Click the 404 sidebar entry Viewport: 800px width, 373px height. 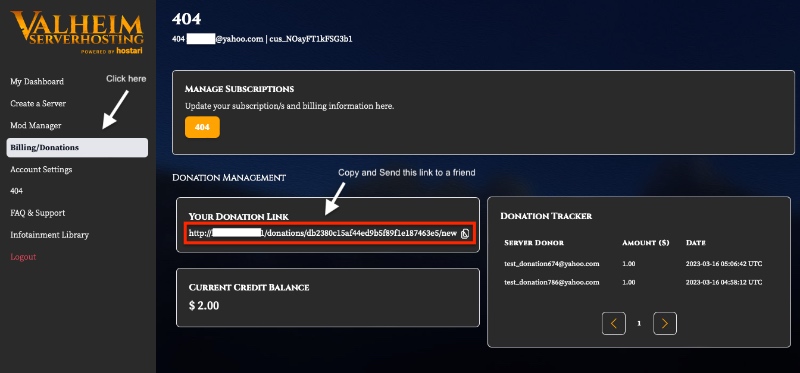tap(16, 191)
